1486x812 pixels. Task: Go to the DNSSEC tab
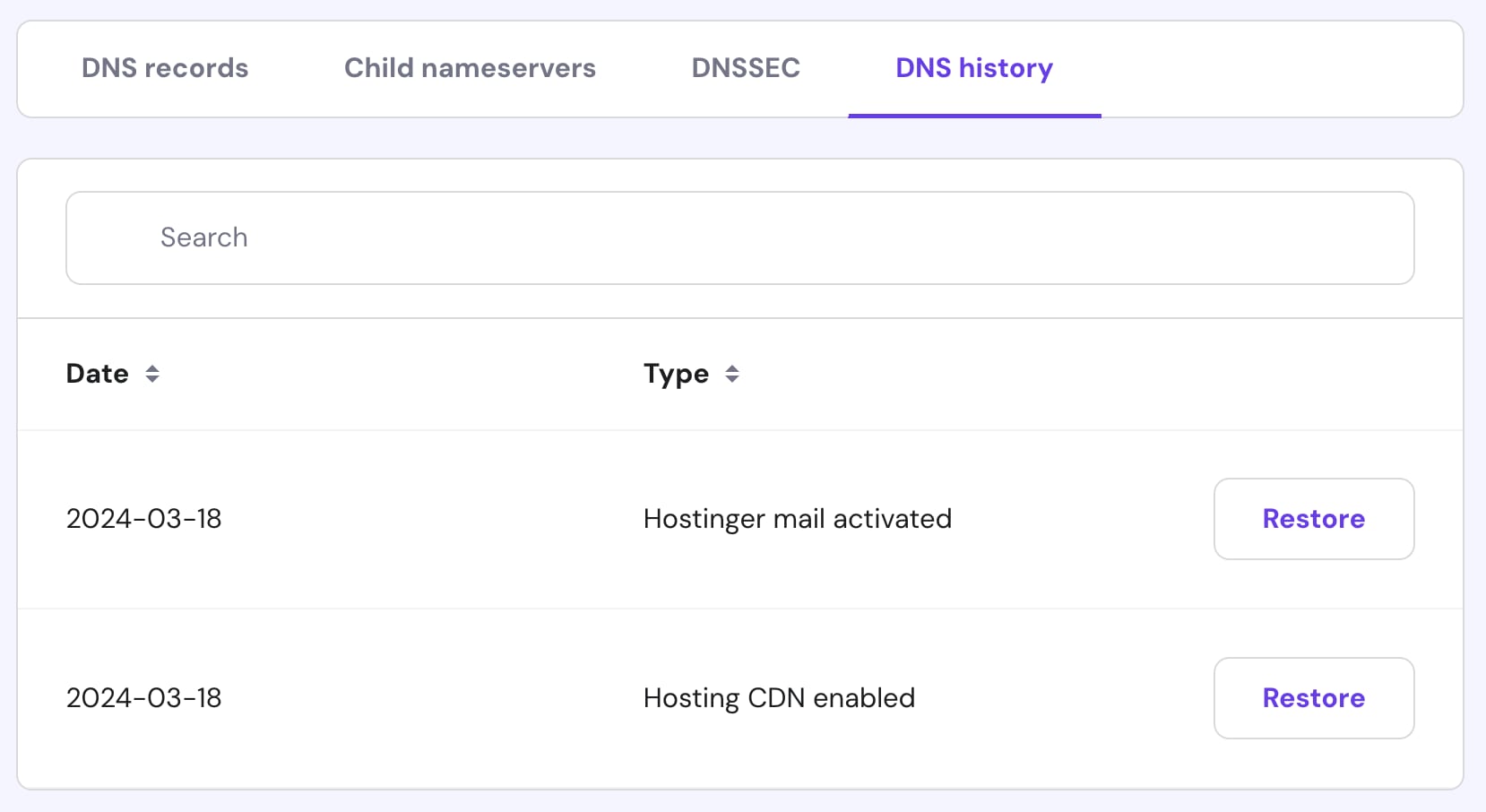point(746,68)
